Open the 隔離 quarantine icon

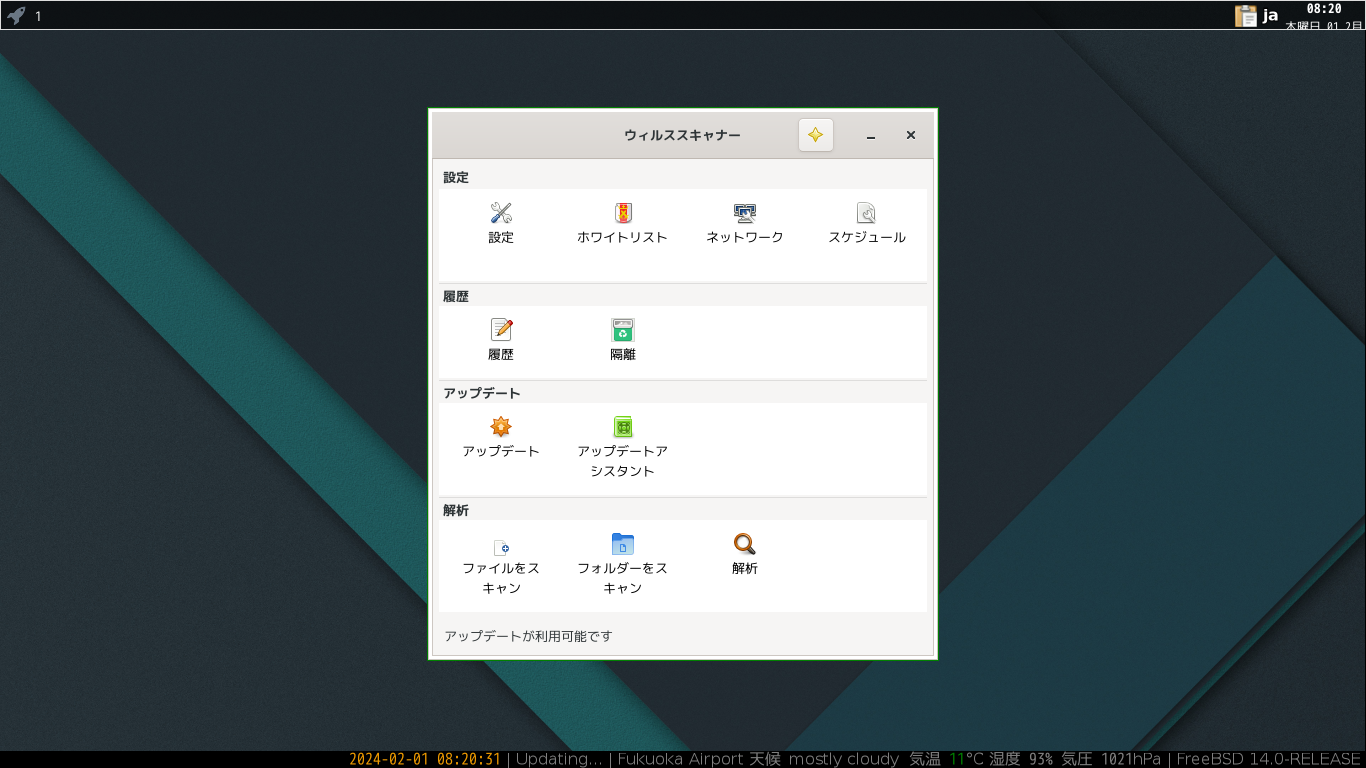coord(623,330)
